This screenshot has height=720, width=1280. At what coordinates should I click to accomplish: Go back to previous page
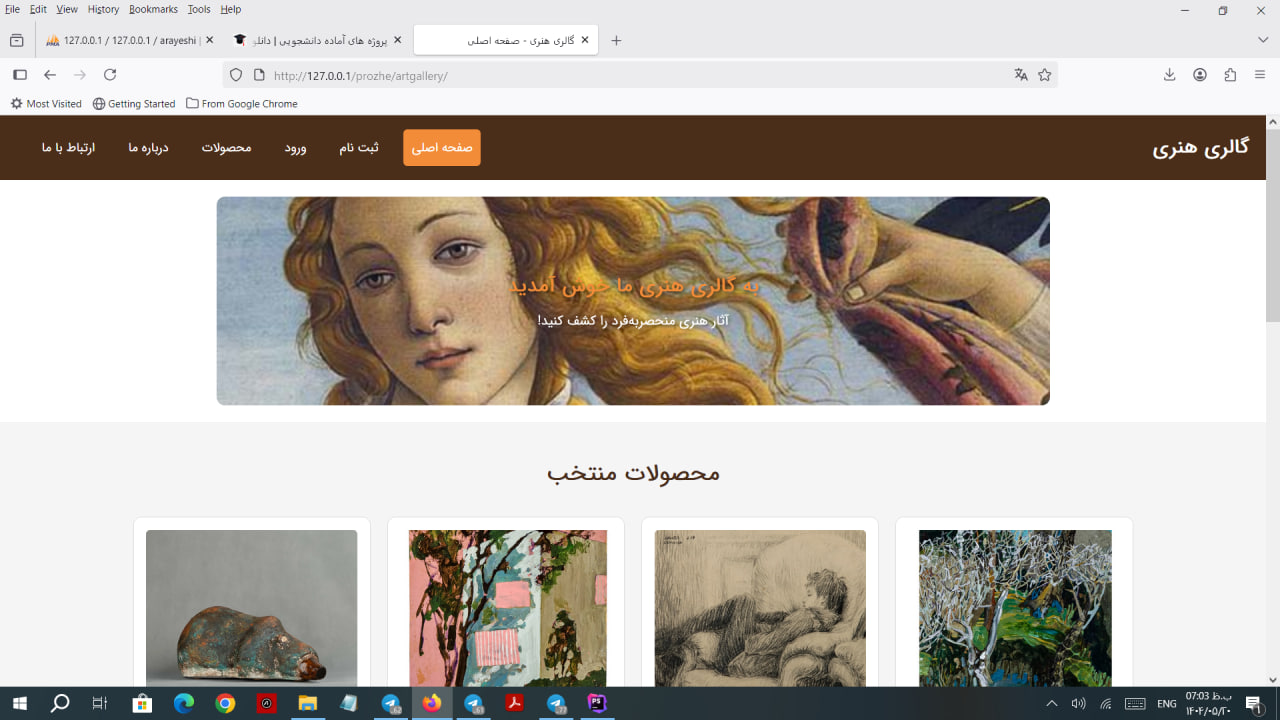click(50, 75)
